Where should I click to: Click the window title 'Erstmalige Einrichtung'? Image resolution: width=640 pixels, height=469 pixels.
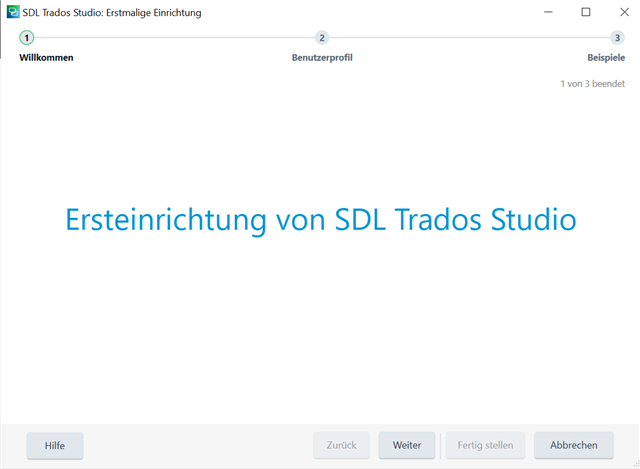coord(154,13)
